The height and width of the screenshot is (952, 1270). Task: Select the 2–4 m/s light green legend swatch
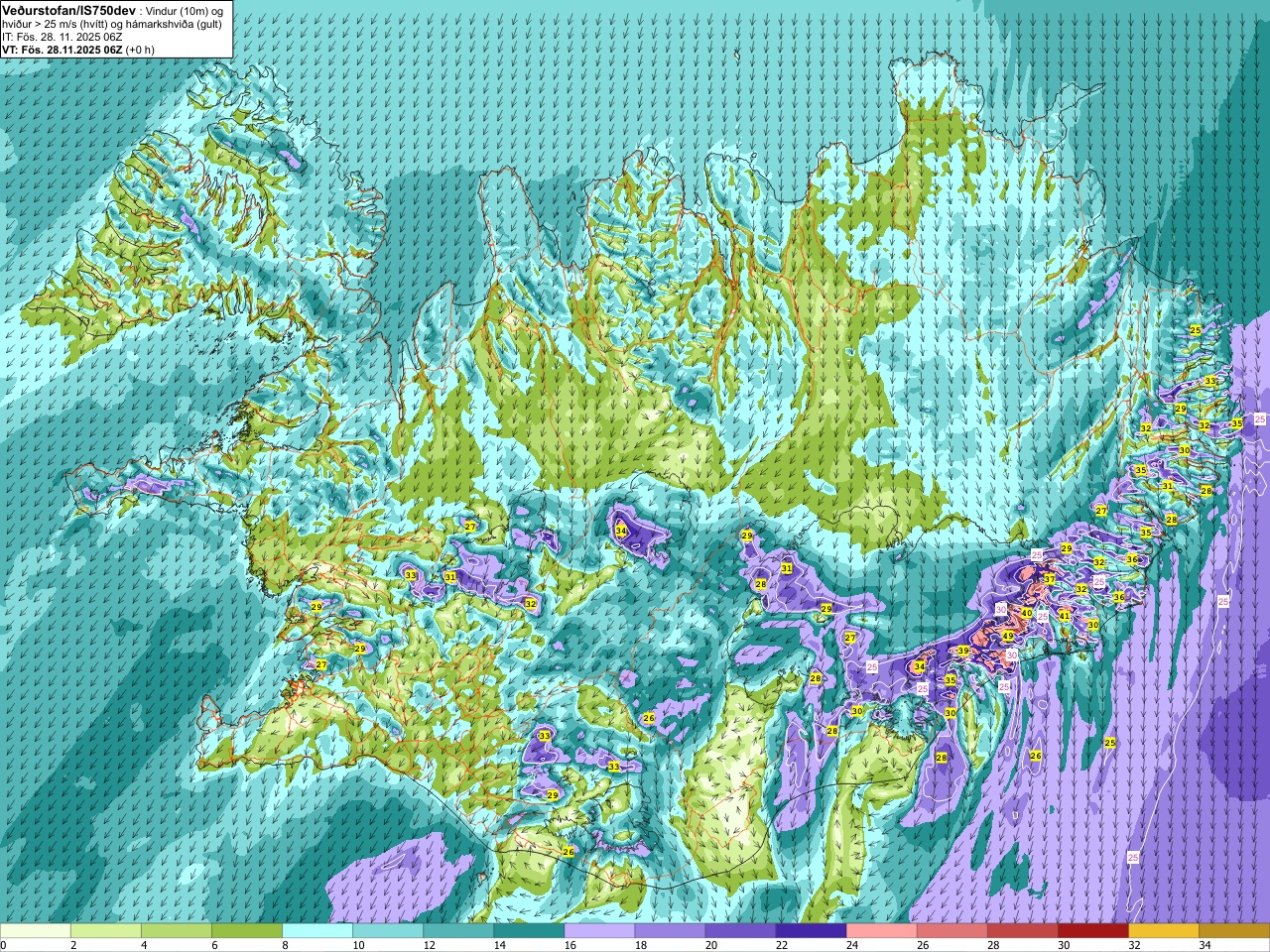click(x=106, y=931)
